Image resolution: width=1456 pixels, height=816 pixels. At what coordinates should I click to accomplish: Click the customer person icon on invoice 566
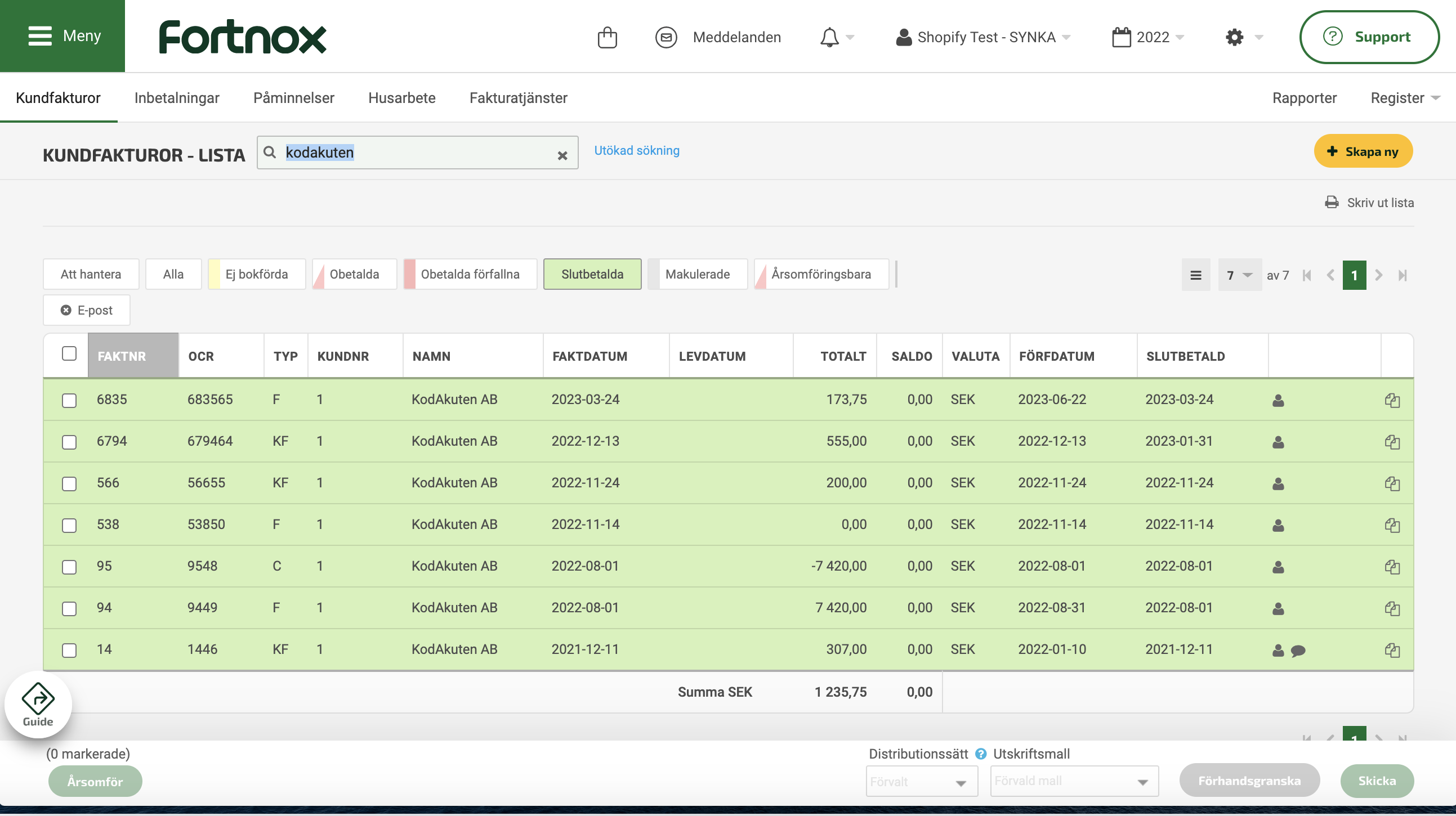pyautogui.click(x=1278, y=484)
